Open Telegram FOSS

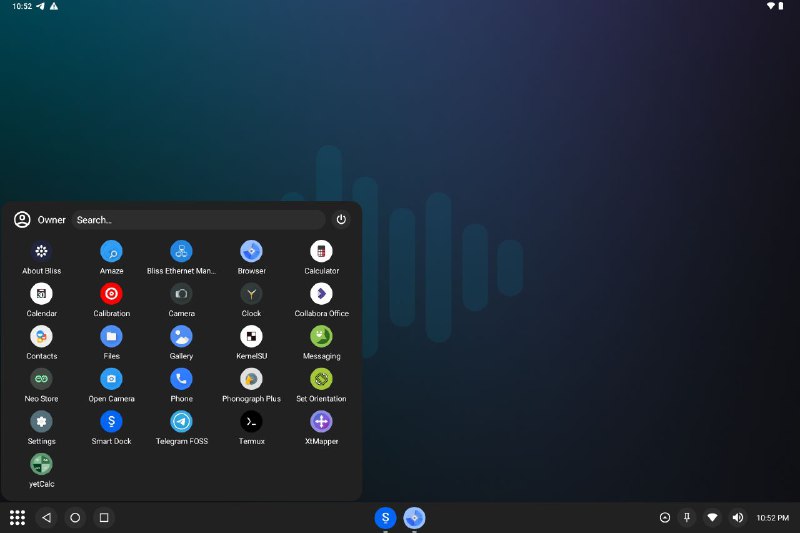(x=181, y=421)
